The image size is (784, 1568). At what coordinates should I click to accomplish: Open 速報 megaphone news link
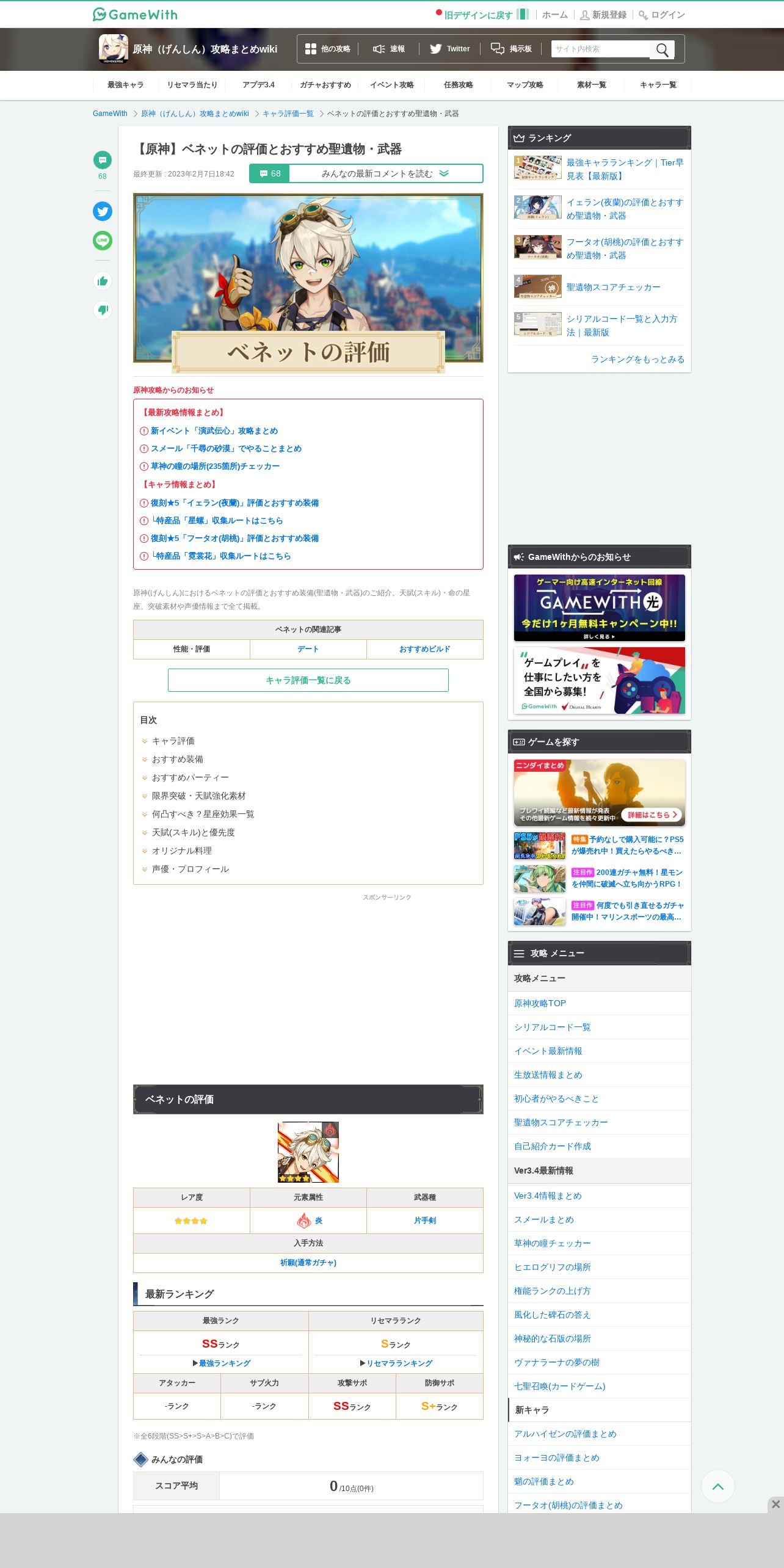pos(389,49)
